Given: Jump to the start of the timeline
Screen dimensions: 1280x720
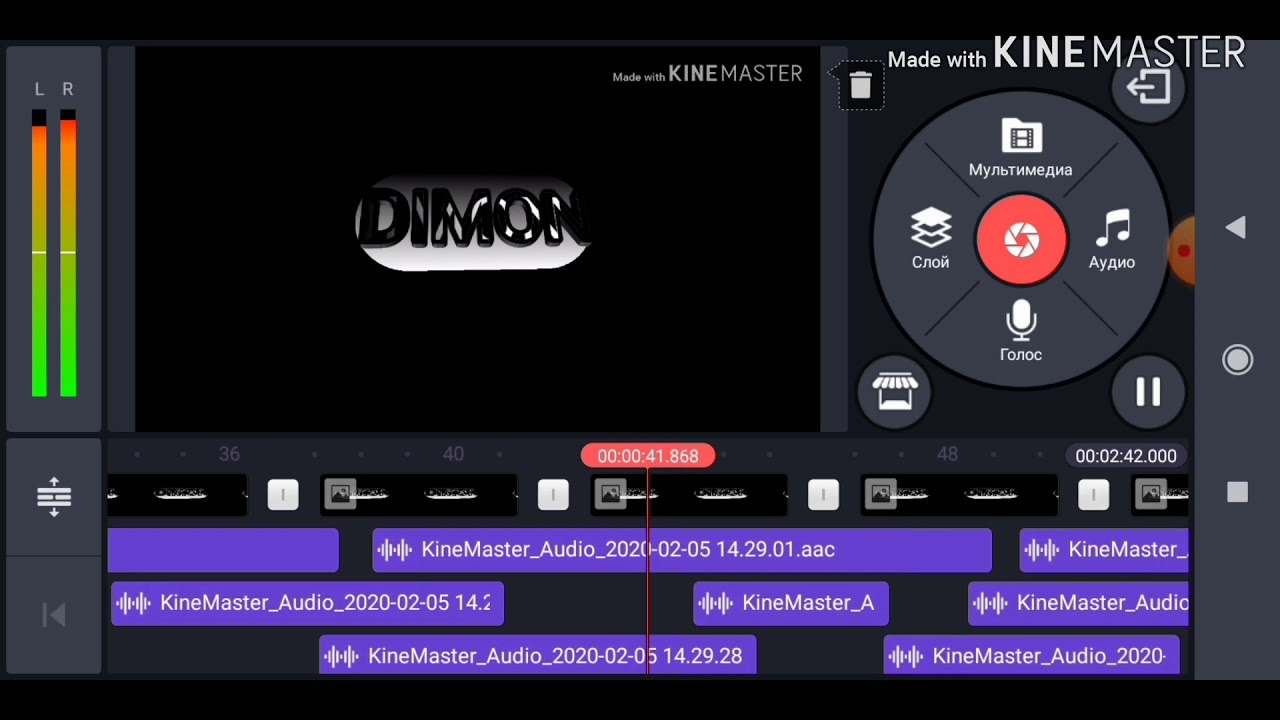Looking at the screenshot, I should coord(54,615).
